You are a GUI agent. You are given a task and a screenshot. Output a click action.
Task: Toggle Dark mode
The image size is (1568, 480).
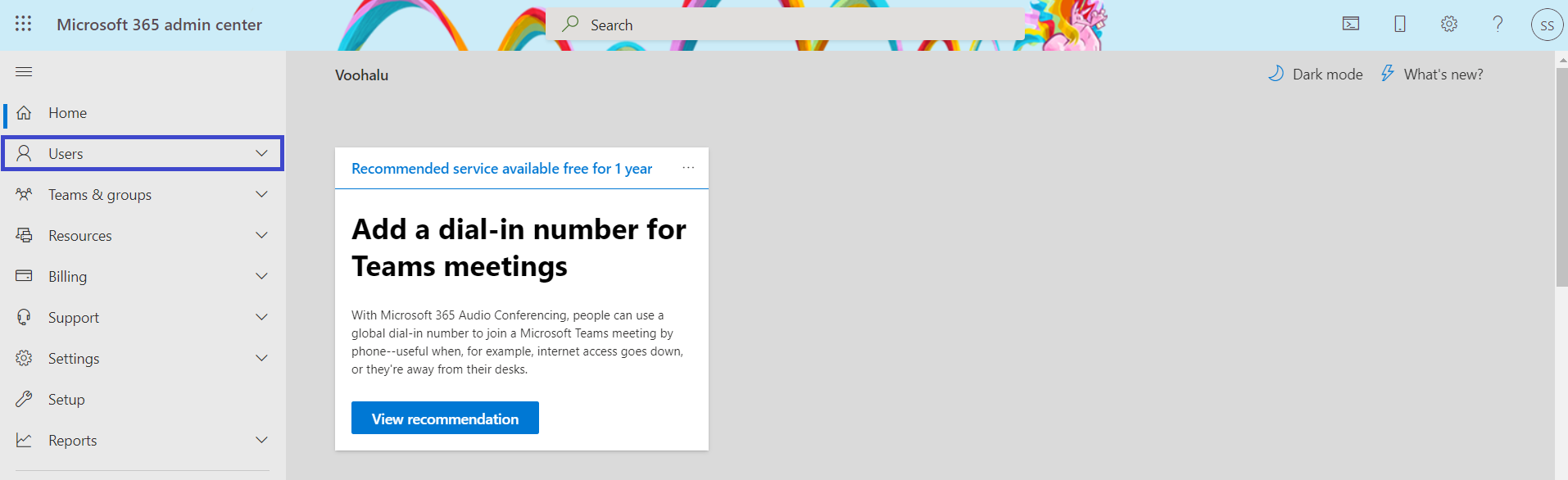click(1316, 74)
